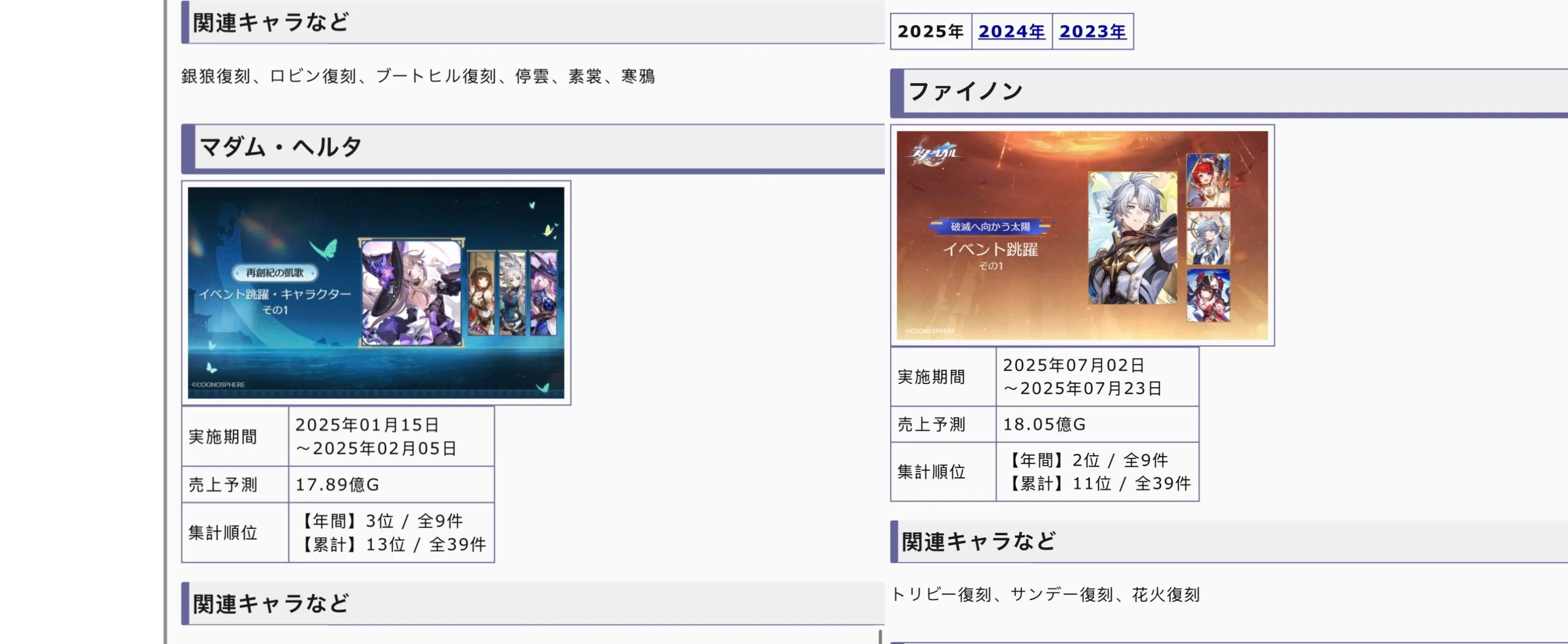The image size is (1568, 644).
Task: Click the トリビー復刻 related characters line
Action: 1045,594
